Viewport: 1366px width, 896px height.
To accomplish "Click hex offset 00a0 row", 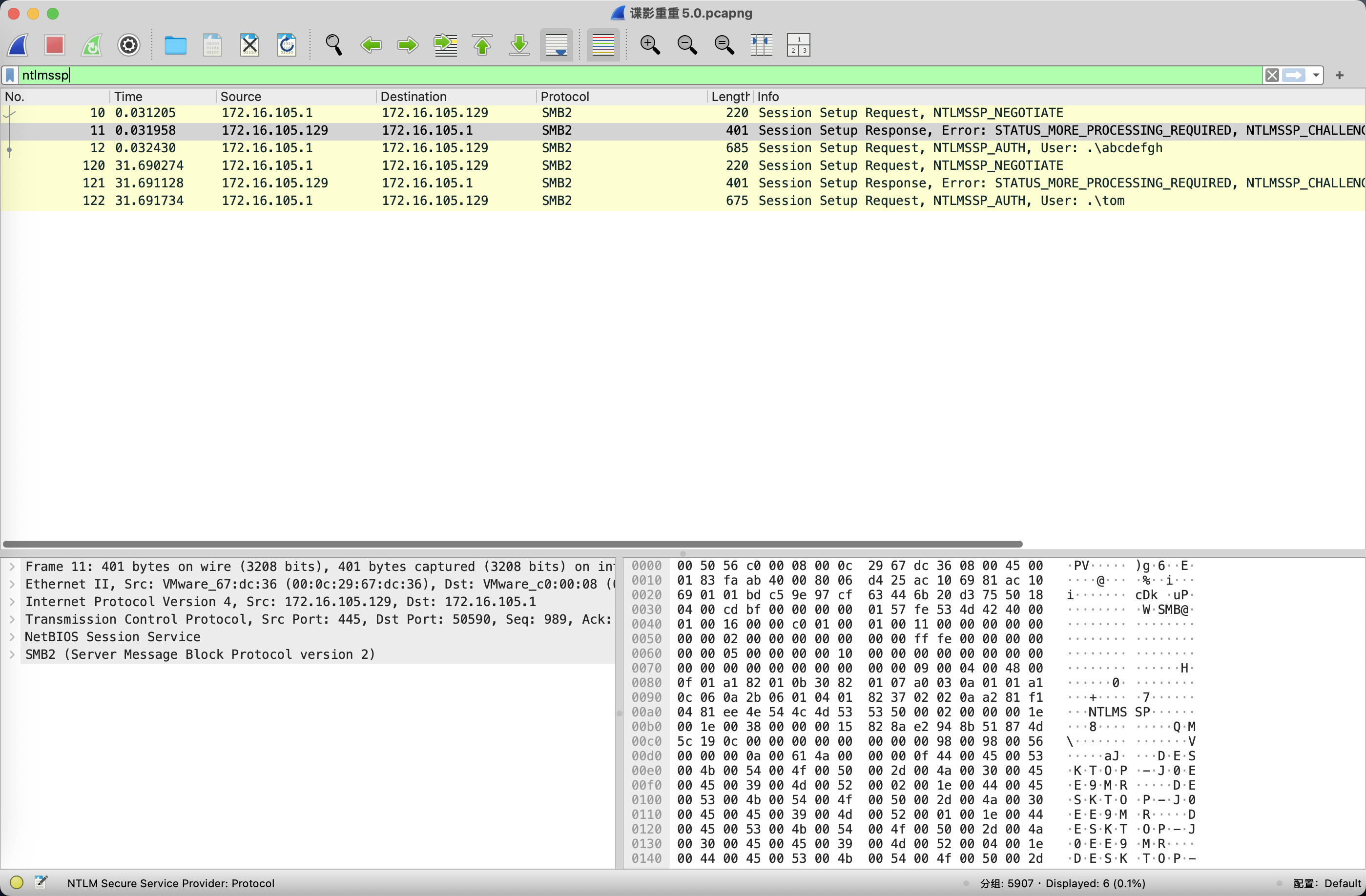I will click(x=646, y=712).
